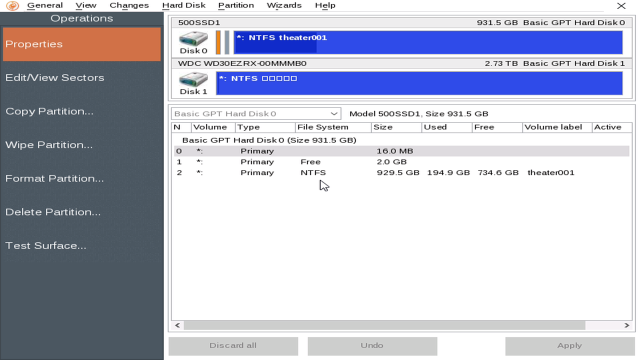The height and width of the screenshot is (360, 640).
Task: Select the orange partition bar on Disk 0
Action: pyautogui.click(x=218, y=42)
